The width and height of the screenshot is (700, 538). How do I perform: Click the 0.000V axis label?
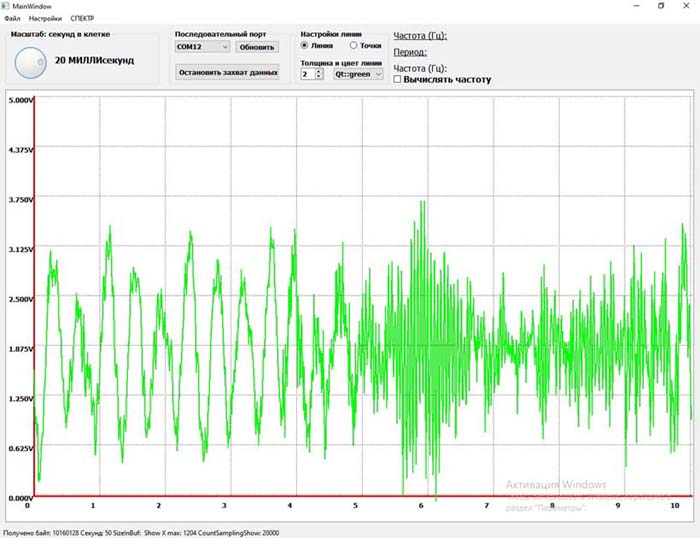pos(21,498)
